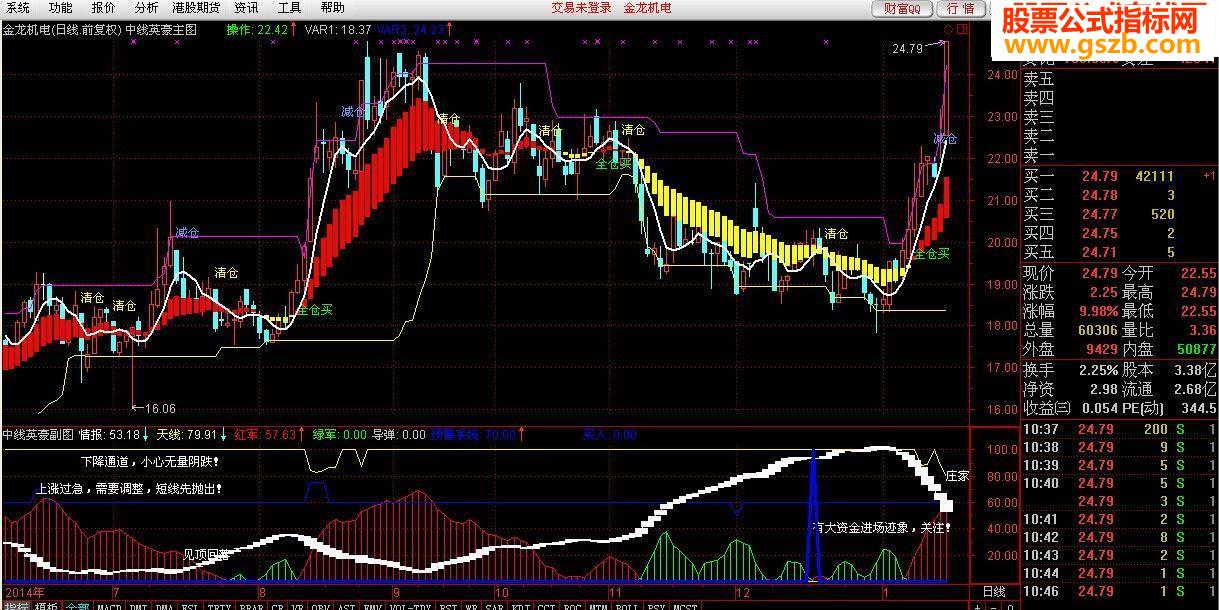
Task: Select the 全部 indicator tab
Action: click(77, 605)
